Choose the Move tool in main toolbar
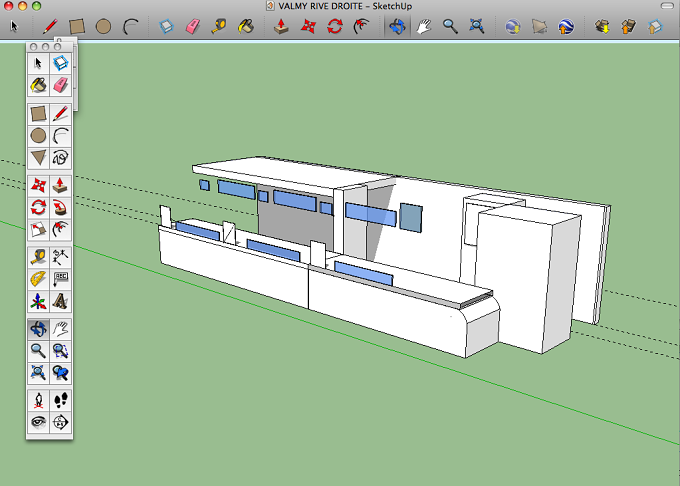 308,26
